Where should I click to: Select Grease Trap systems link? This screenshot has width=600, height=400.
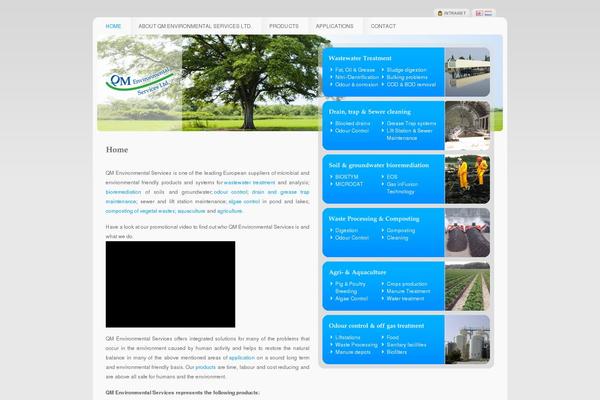point(411,124)
